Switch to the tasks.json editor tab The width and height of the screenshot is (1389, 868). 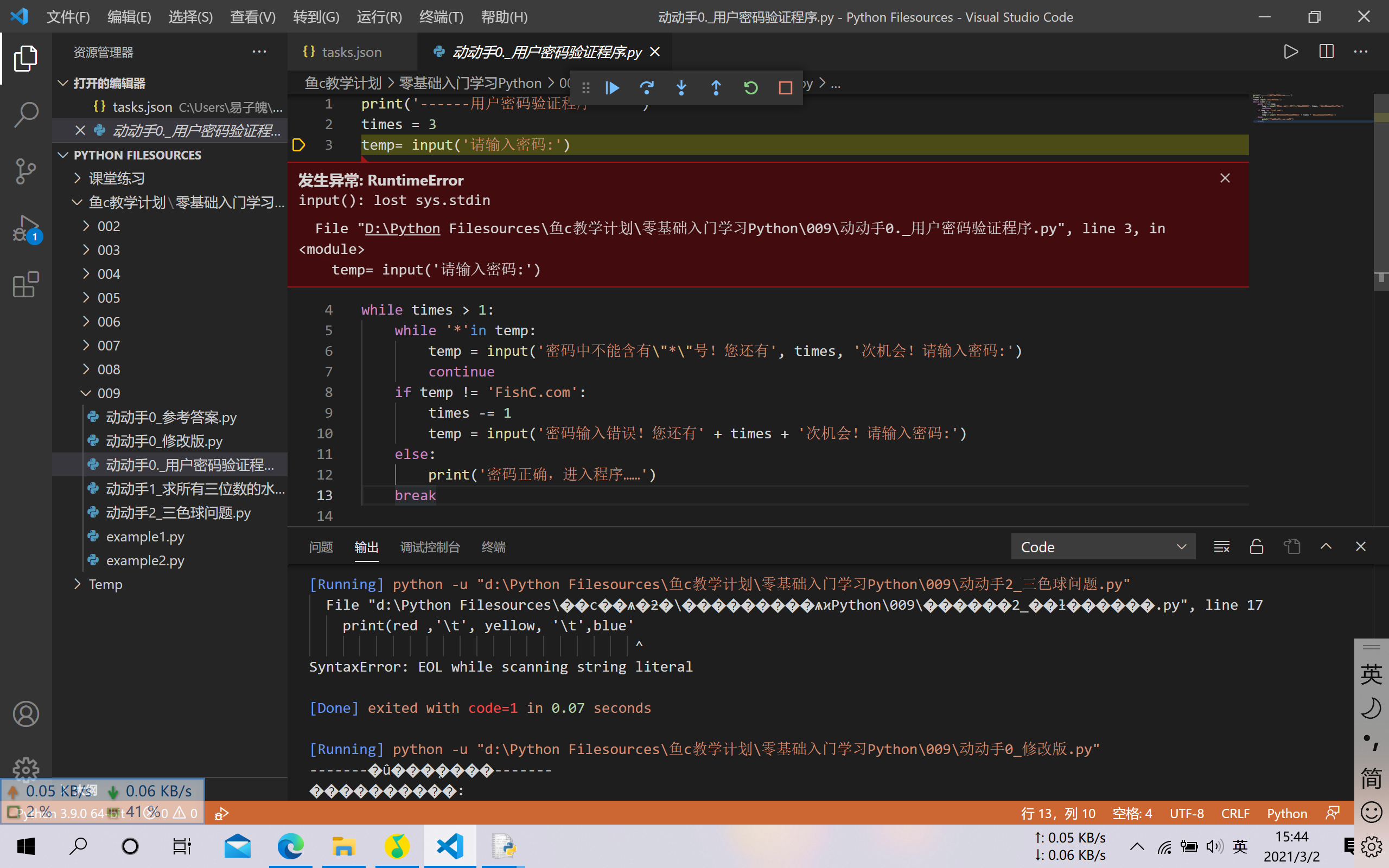[x=351, y=52]
